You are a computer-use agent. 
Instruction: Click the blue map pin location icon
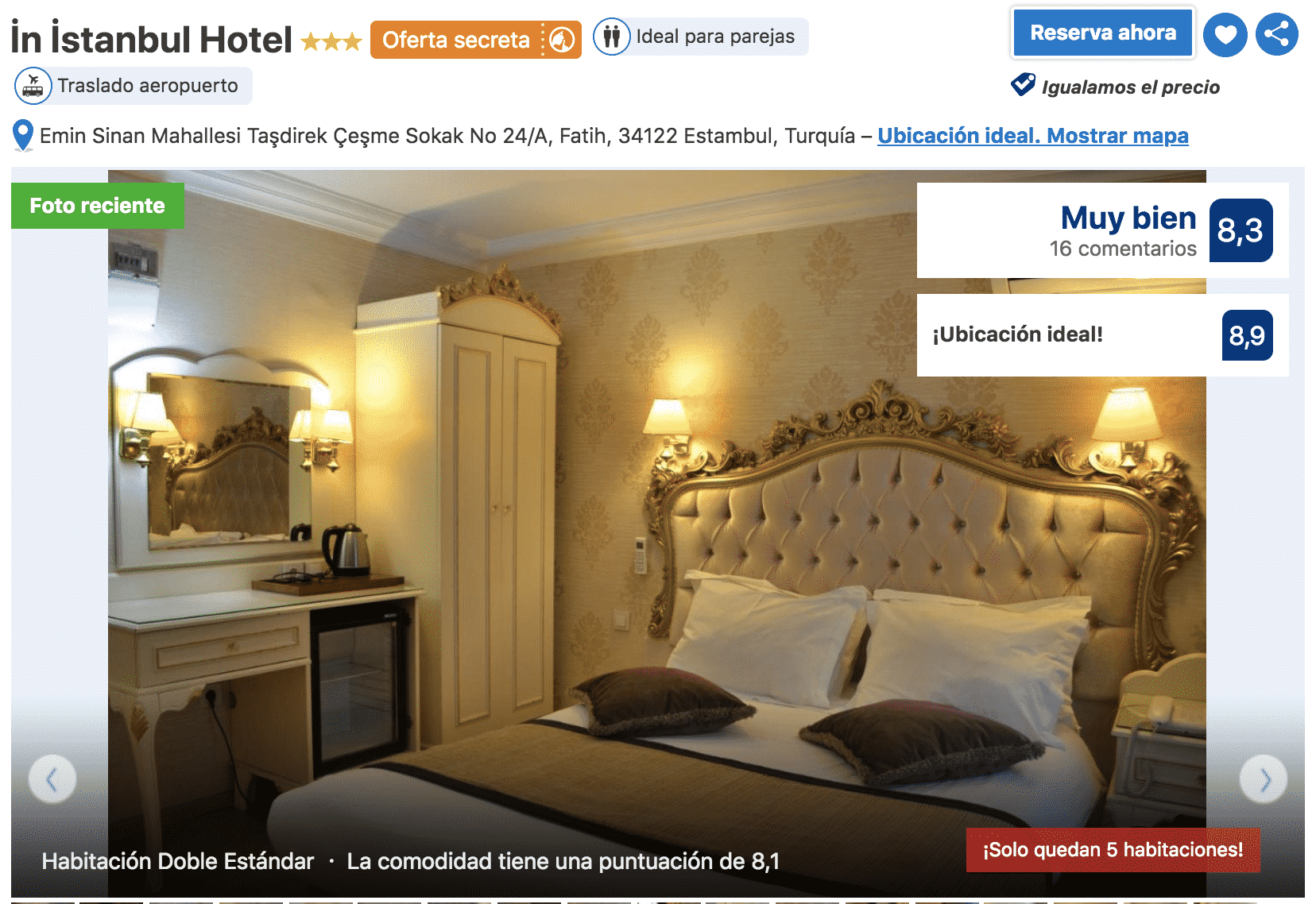pos(23,136)
